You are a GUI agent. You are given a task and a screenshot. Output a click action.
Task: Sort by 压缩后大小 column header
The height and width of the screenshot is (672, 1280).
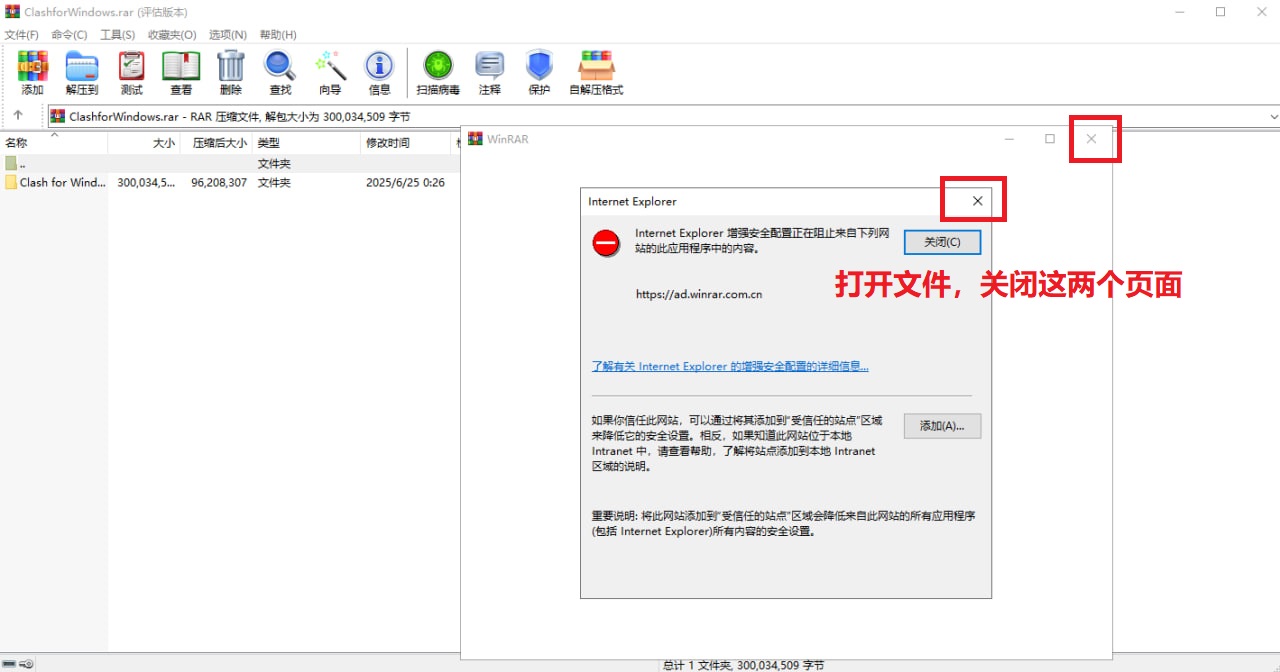[216, 143]
